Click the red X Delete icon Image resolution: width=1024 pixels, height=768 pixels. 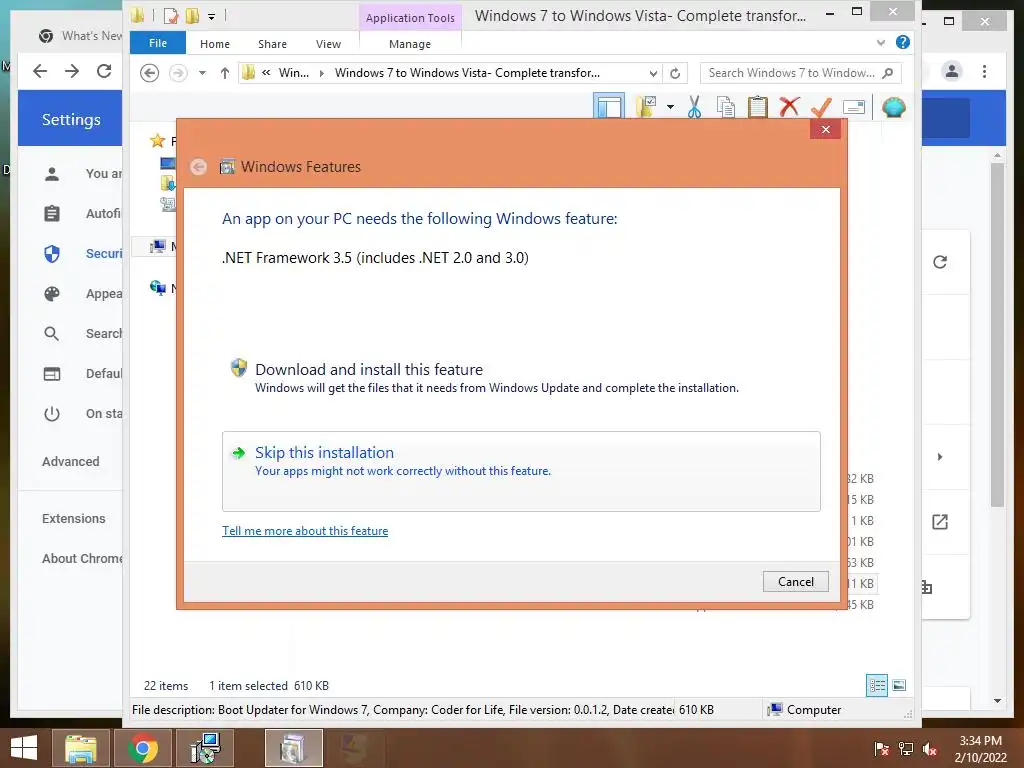tap(789, 106)
